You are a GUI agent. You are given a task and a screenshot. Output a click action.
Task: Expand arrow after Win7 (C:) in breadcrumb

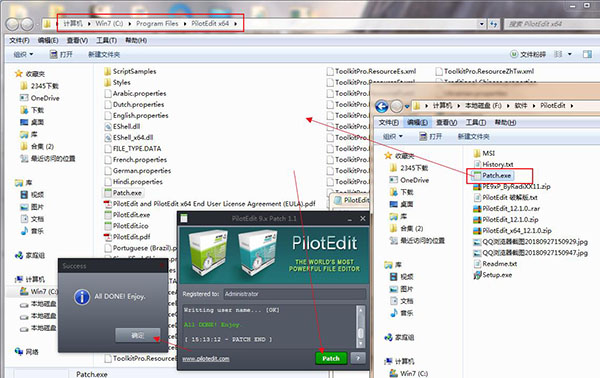pyautogui.click(x=130, y=23)
